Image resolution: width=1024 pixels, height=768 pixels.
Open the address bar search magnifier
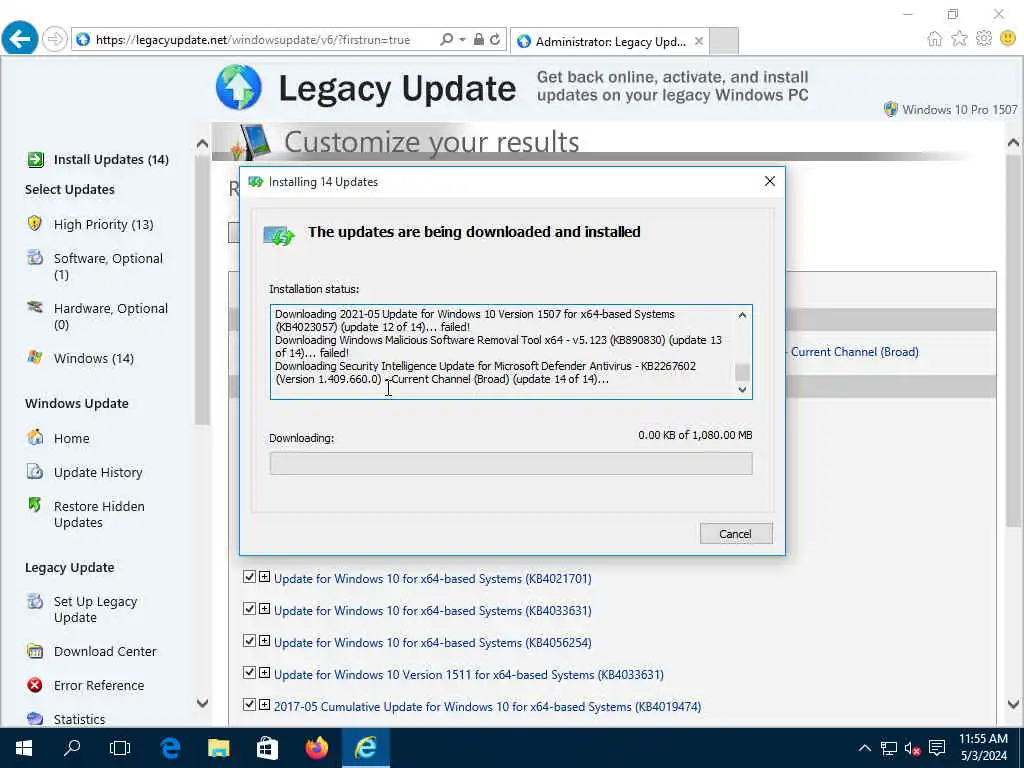(447, 39)
